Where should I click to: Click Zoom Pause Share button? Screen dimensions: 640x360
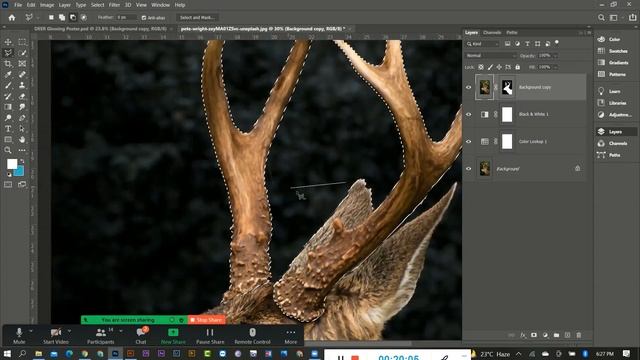click(210, 336)
